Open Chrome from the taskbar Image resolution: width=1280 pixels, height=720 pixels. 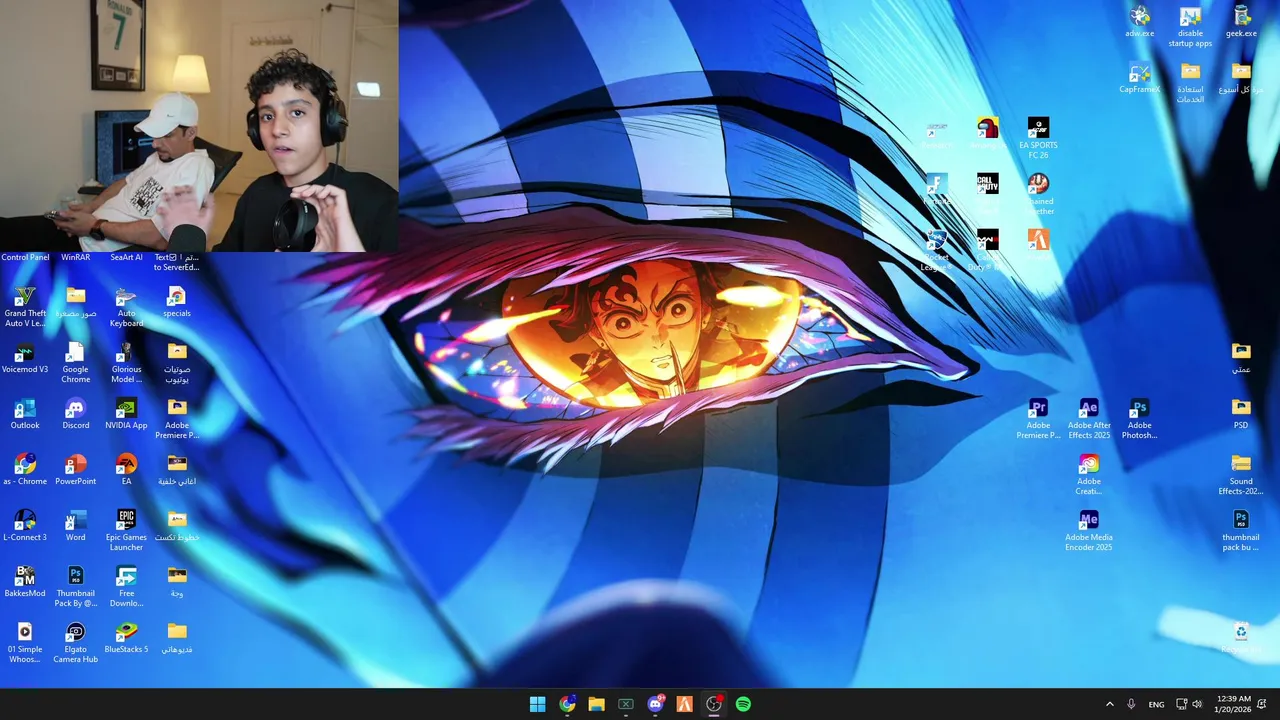click(567, 704)
